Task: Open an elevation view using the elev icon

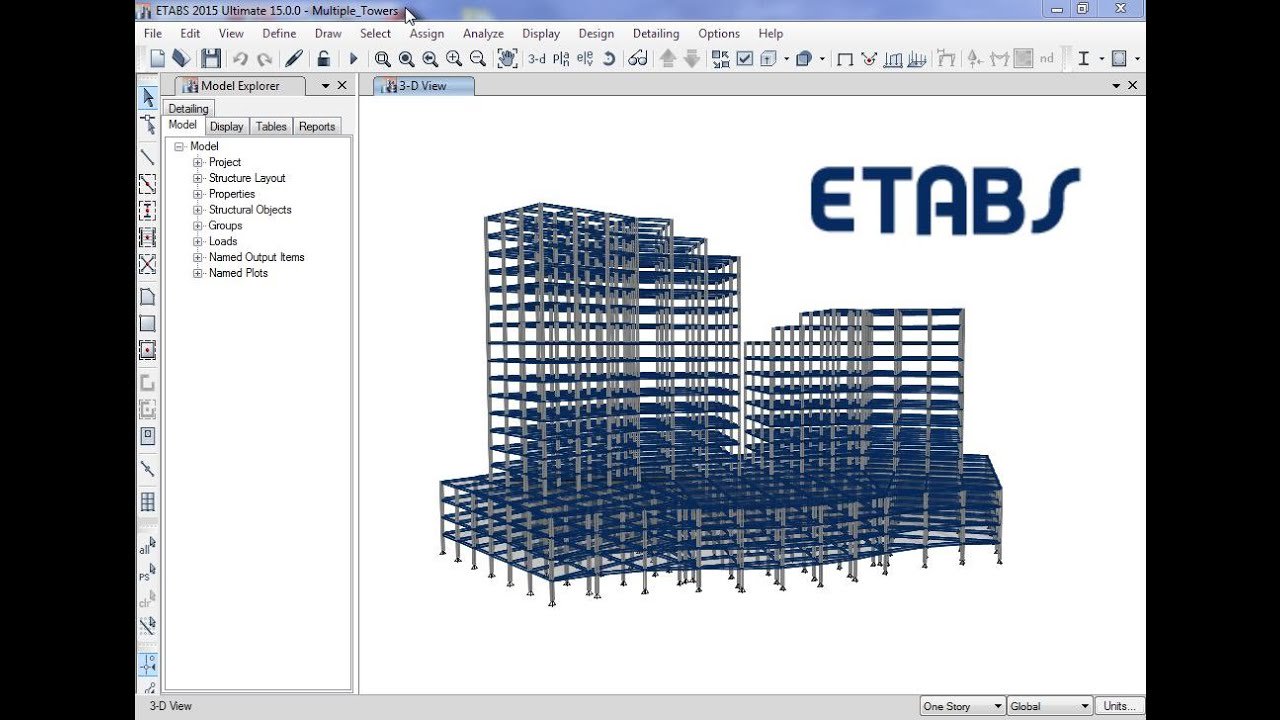Action: 584,59
